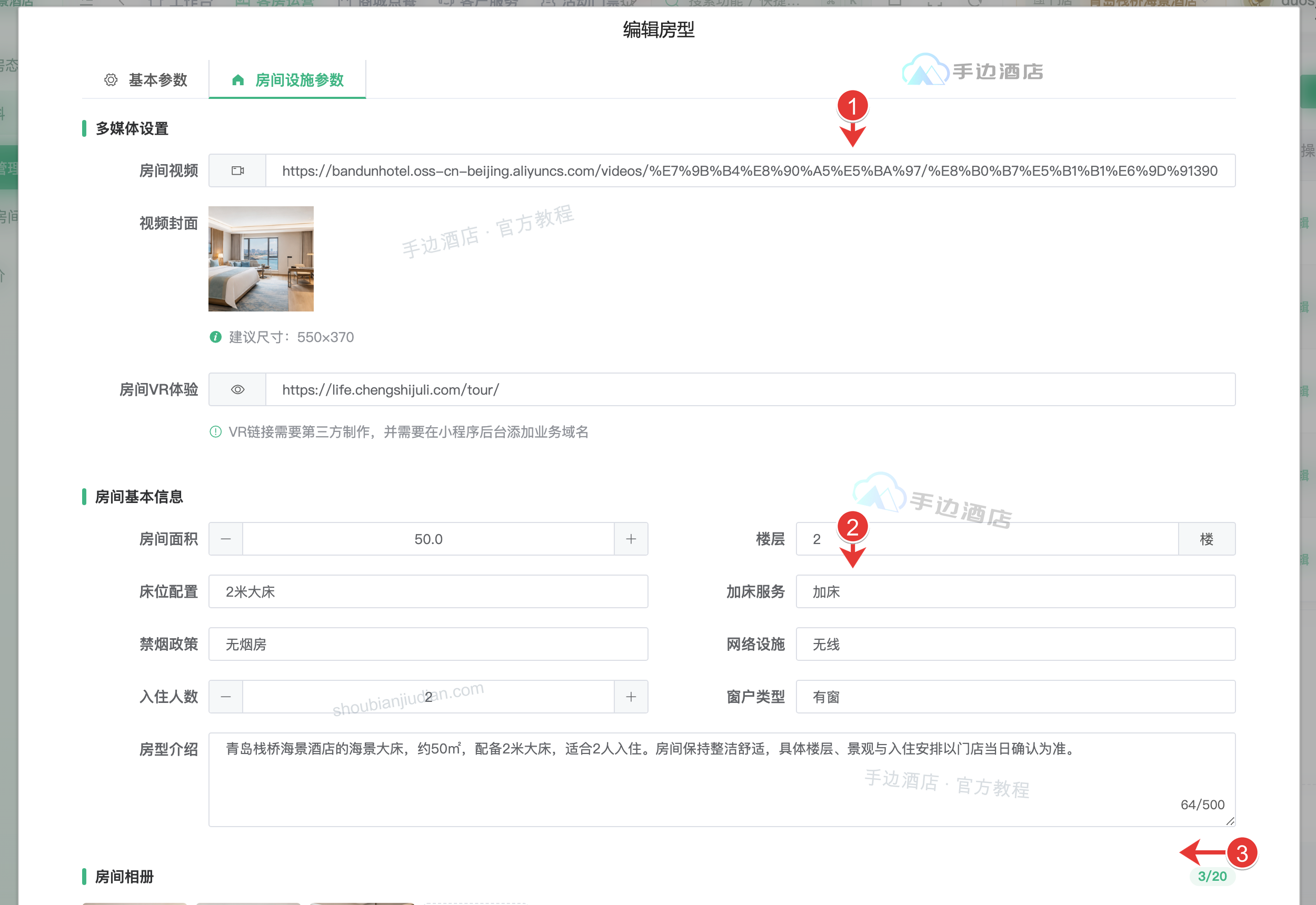Select the 房间设施参数 tab
This screenshot has height=905, width=1316.
(287, 80)
